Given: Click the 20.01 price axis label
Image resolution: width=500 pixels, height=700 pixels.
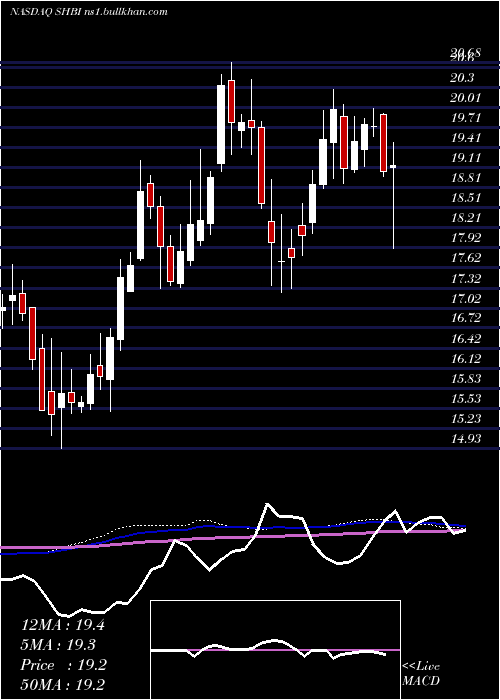Looking at the screenshot, I should click(x=466, y=98).
